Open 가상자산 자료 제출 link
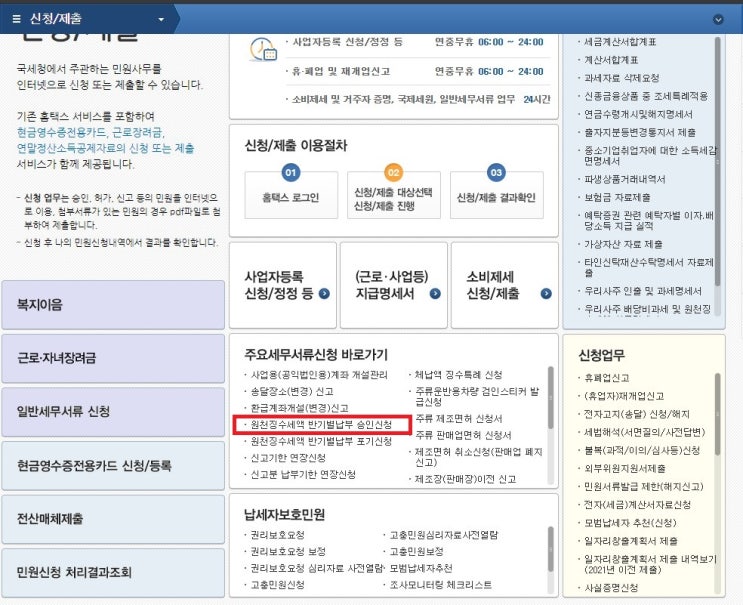743x605 pixels. click(x=623, y=244)
